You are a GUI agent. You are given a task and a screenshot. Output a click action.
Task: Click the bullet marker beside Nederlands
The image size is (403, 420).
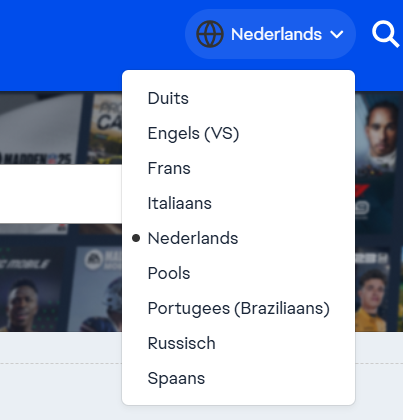[x=136, y=238]
